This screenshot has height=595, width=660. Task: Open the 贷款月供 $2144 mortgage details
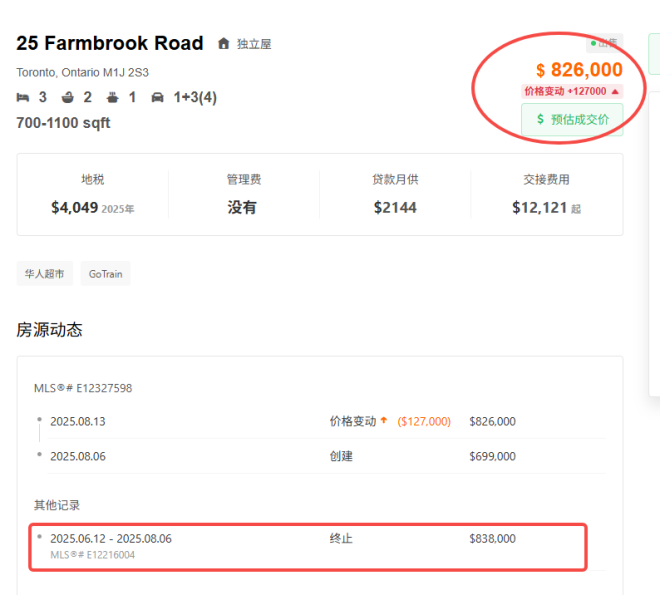395,195
